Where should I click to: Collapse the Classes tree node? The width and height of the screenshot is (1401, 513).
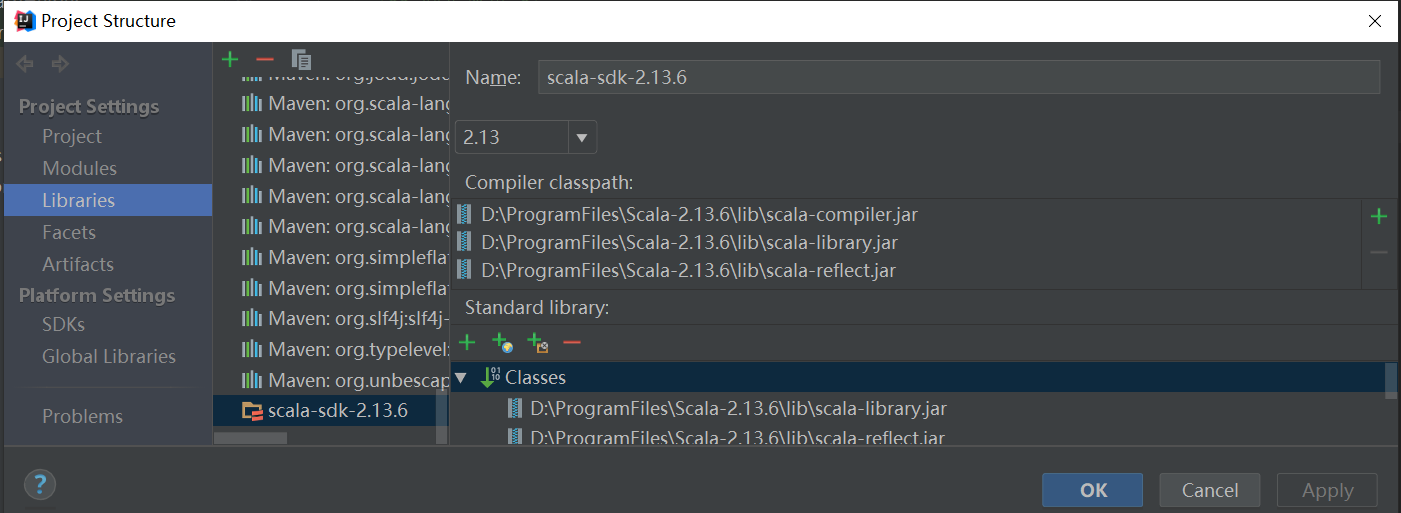(461, 377)
